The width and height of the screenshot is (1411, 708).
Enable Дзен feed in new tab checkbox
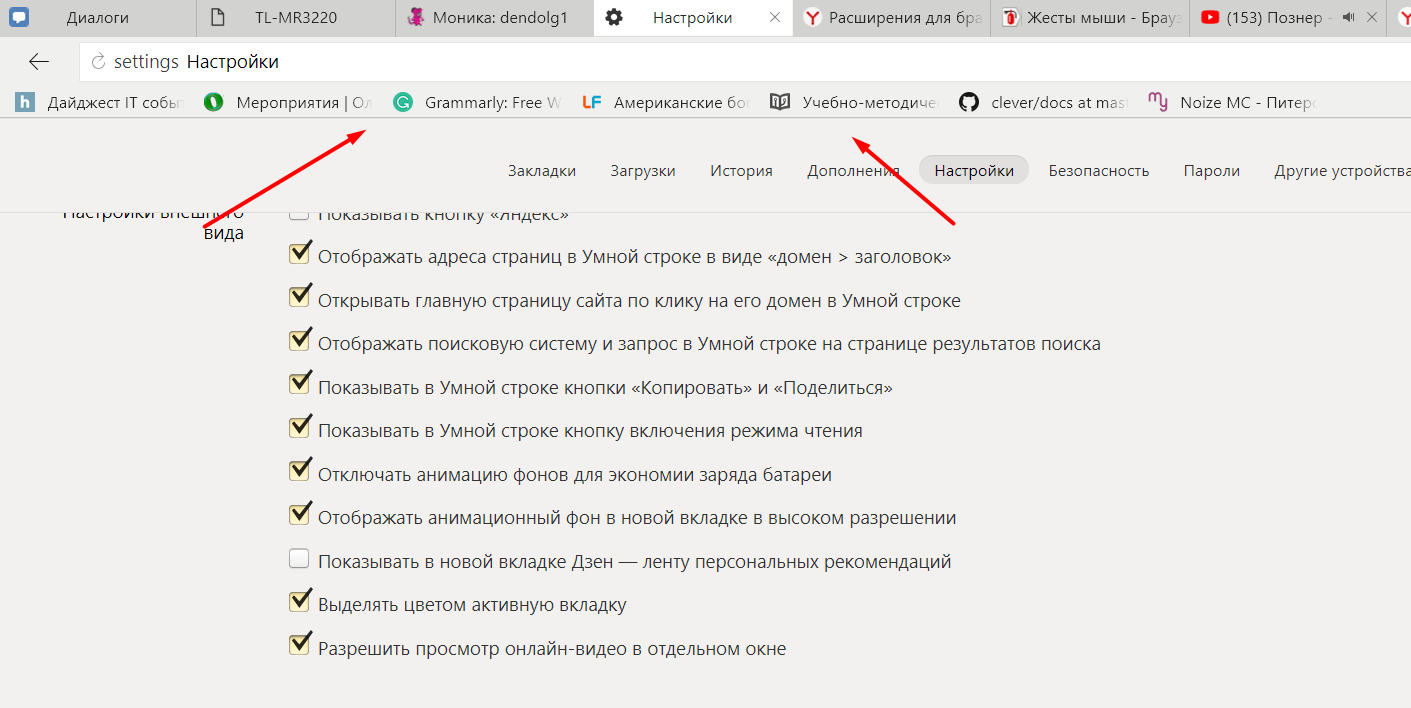pyautogui.click(x=299, y=559)
